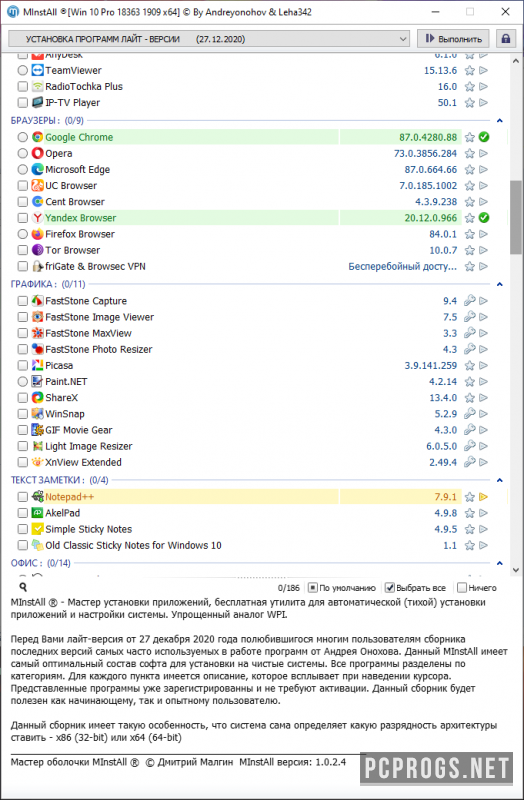The image size is (524, 800).
Task: Click the key icon for FastStone Capture
Action: point(469,301)
